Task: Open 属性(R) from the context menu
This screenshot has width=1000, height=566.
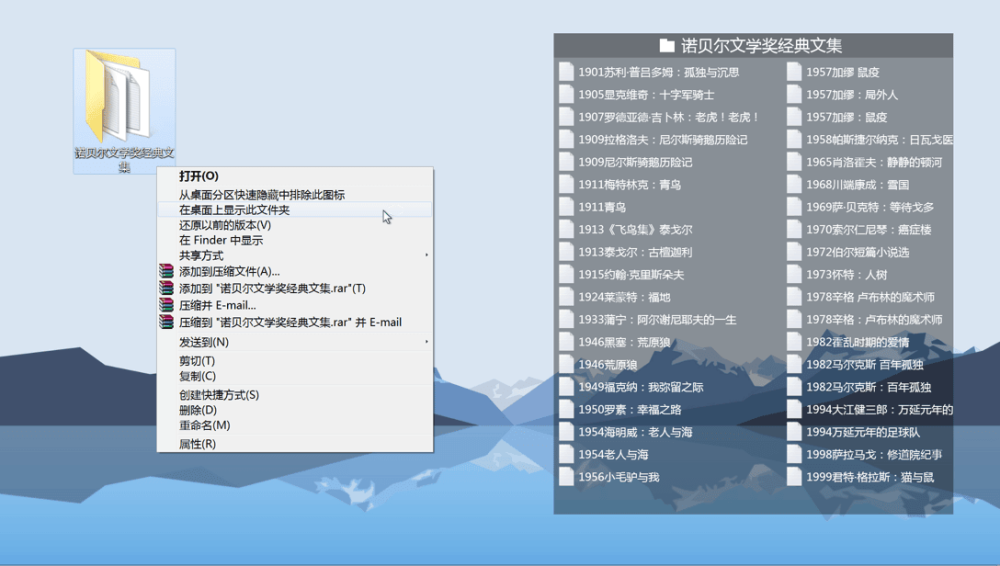Action: 295,444
